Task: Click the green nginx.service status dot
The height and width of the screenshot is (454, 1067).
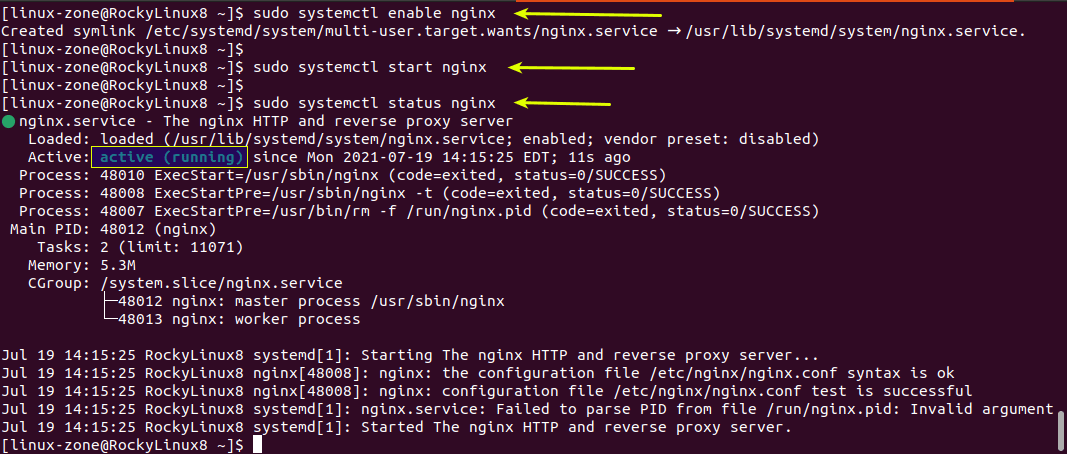Action: (x=8, y=123)
